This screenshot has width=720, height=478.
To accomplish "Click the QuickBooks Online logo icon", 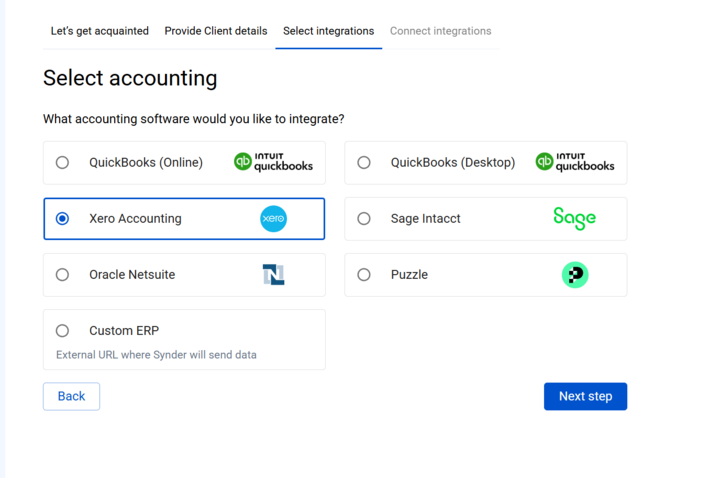I will click(273, 162).
